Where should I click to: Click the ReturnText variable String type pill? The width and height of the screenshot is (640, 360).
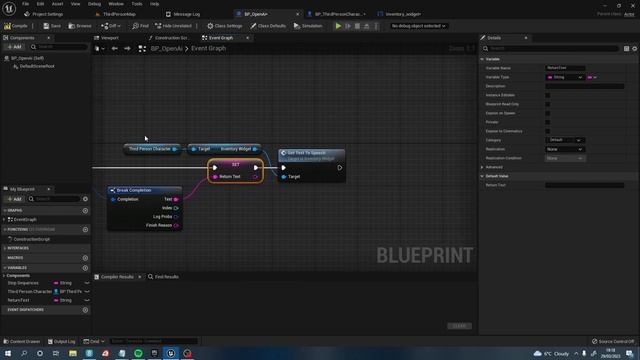click(x=62, y=300)
